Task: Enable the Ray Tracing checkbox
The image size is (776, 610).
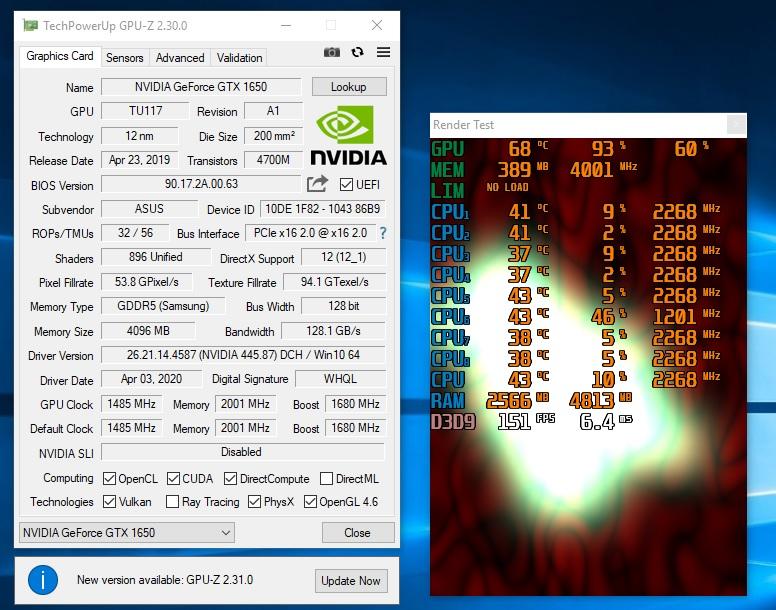Action: (172, 502)
